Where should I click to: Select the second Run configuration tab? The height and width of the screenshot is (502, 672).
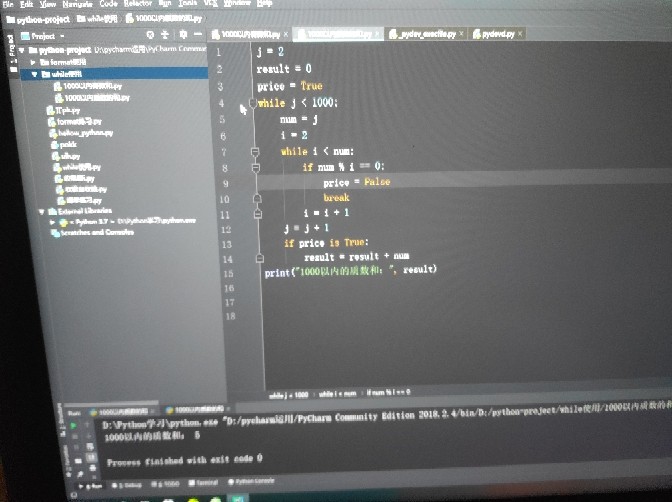click(x=198, y=409)
